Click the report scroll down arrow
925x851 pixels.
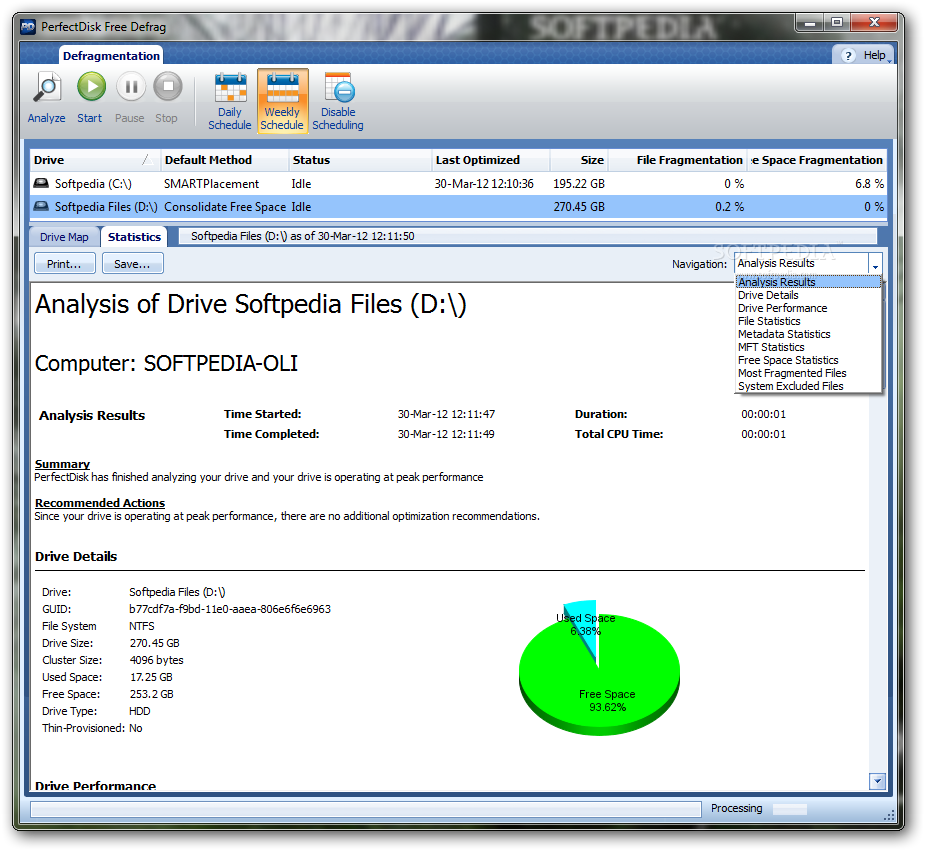click(x=877, y=781)
